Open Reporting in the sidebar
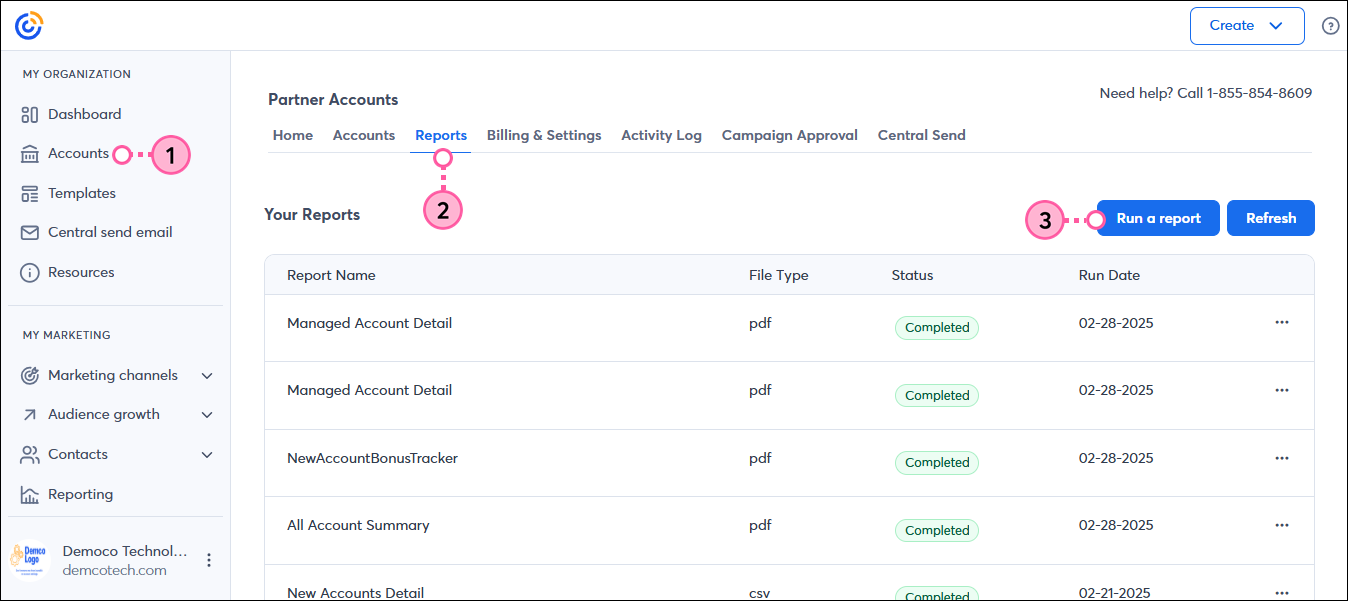Image resolution: width=1348 pixels, height=601 pixels. 80,494
